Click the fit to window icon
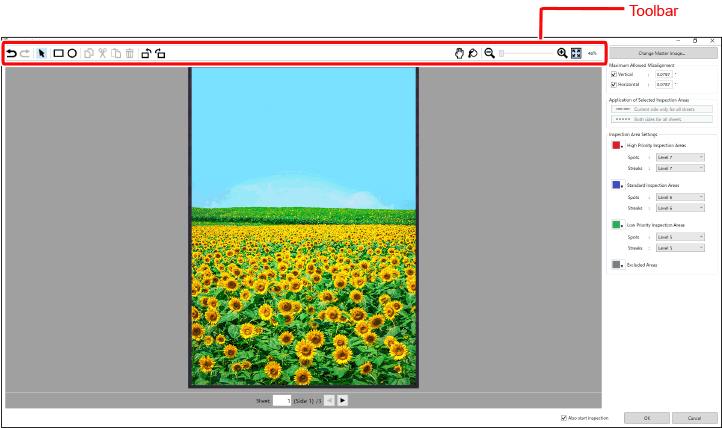The height and width of the screenshot is (428, 722). (576, 53)
